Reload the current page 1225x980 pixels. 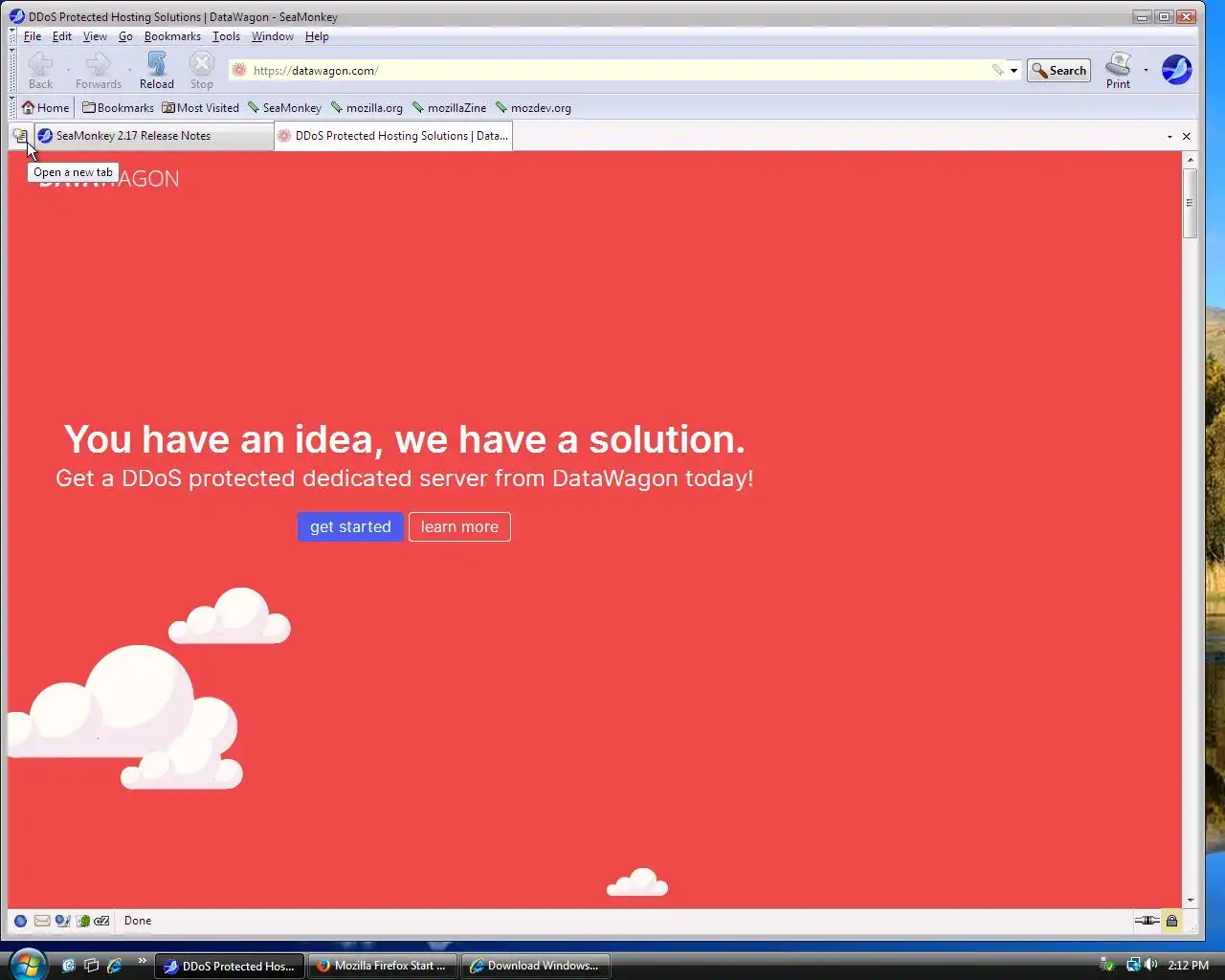coord(157,71)
